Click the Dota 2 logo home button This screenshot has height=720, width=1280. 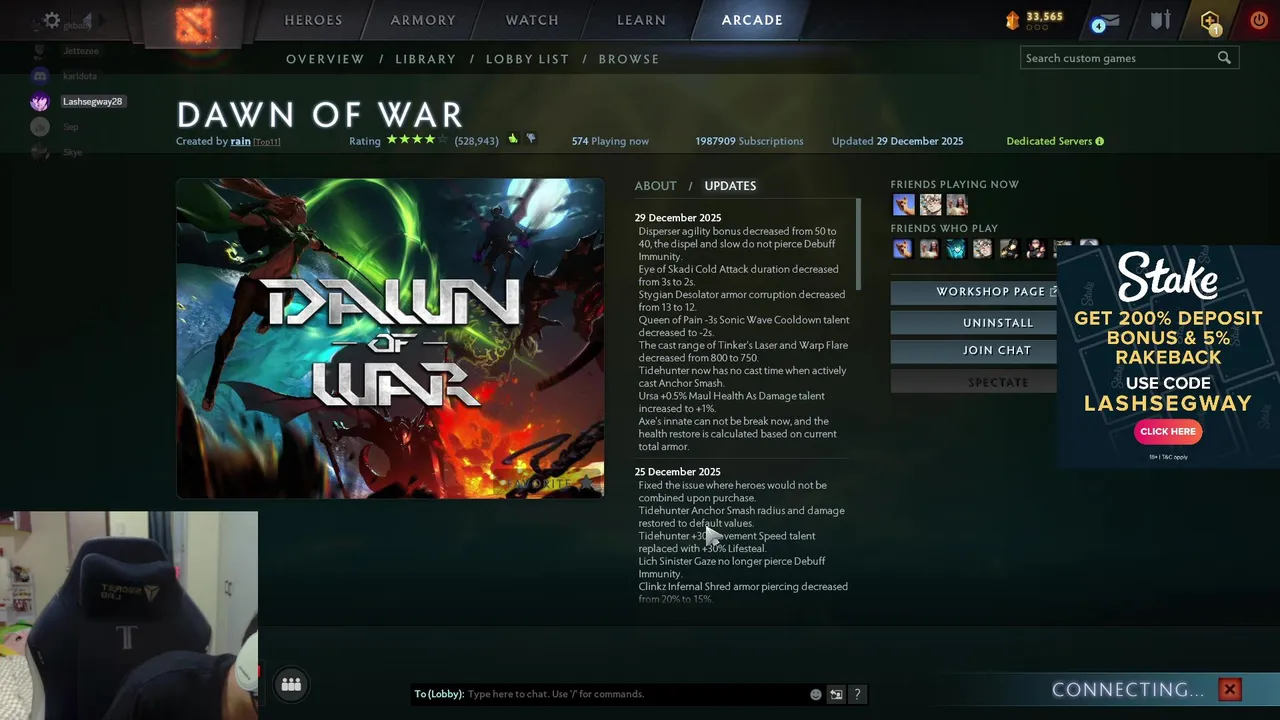point(193,23)
